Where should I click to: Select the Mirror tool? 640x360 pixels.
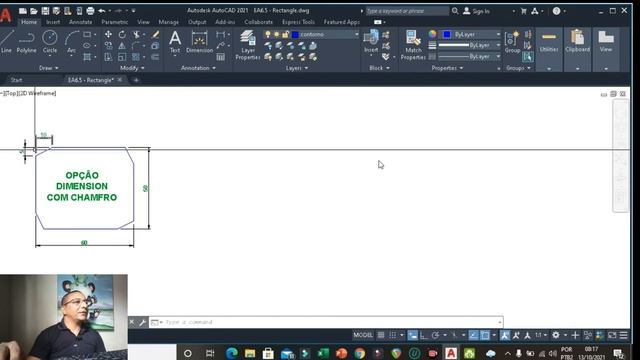point(122,45)
